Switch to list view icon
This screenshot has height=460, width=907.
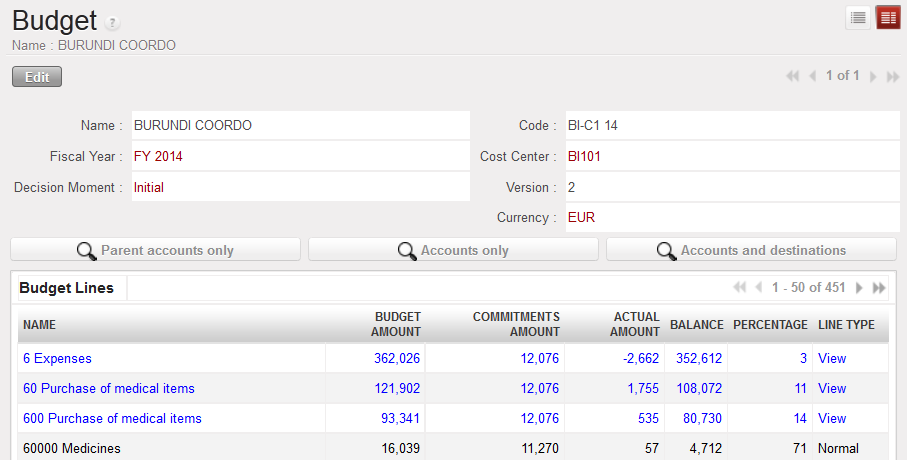click(858, 18)
